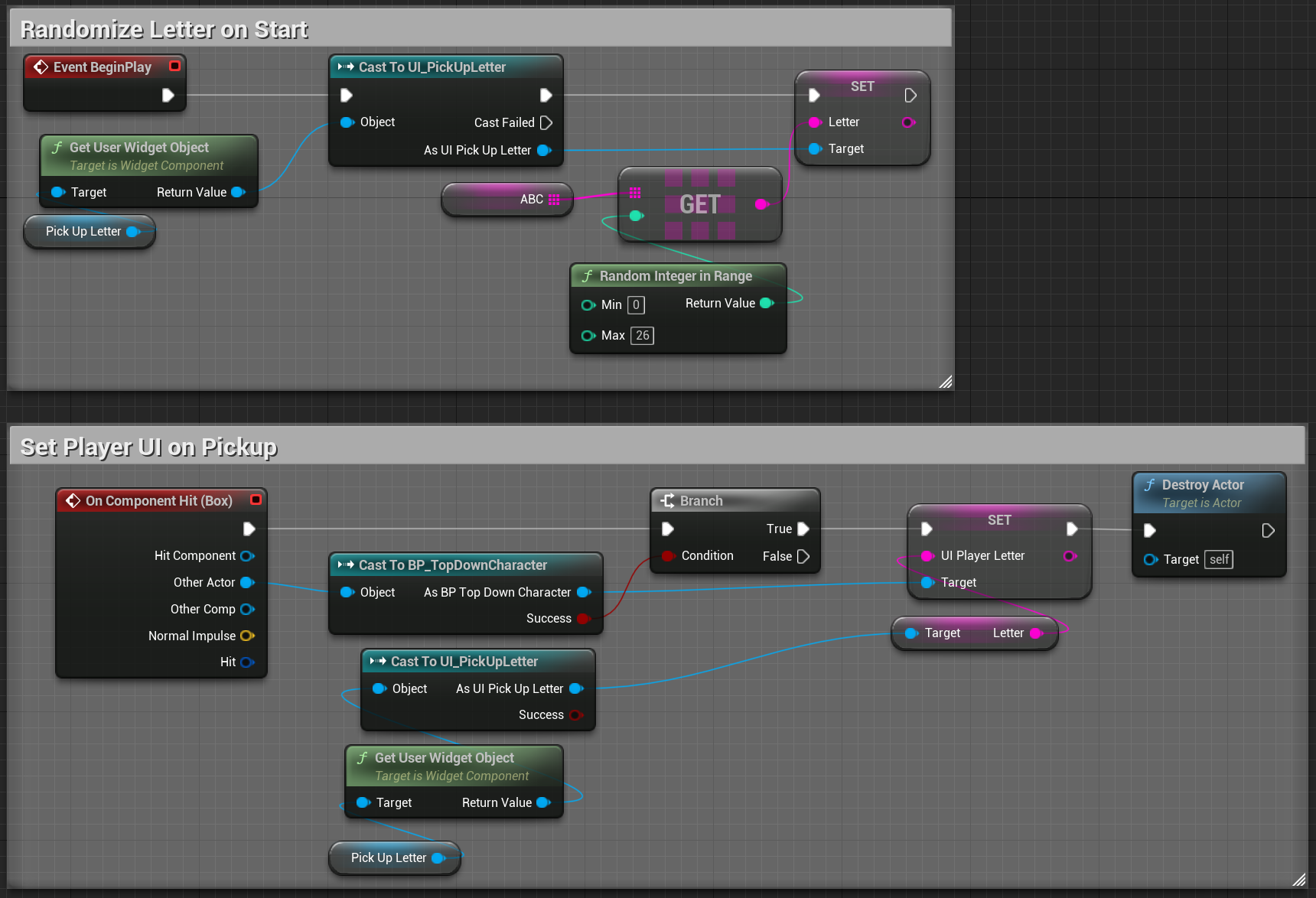1316x898 pixels.
Task: Click the GET array node
Action: coord(699,204)
